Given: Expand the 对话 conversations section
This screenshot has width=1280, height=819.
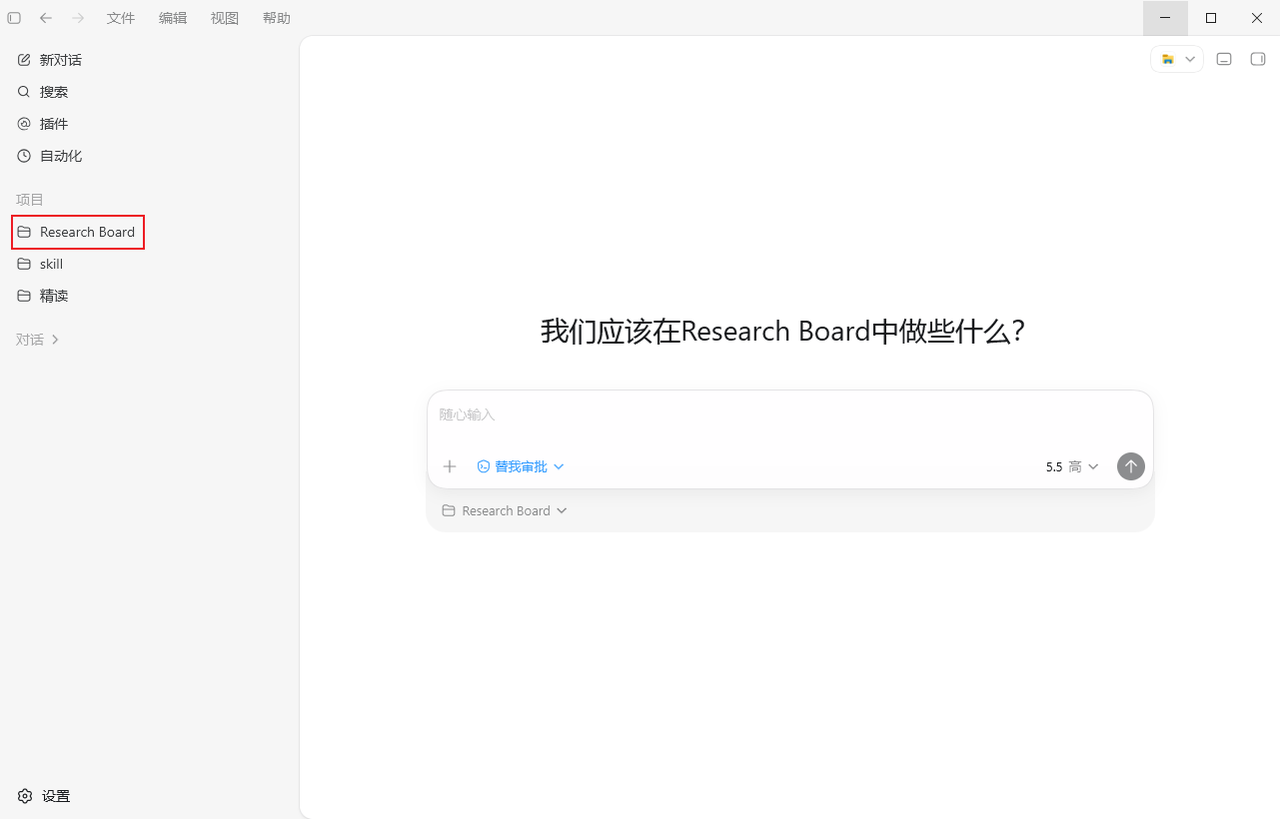Looking at the screenshot, I should point(38,340).
